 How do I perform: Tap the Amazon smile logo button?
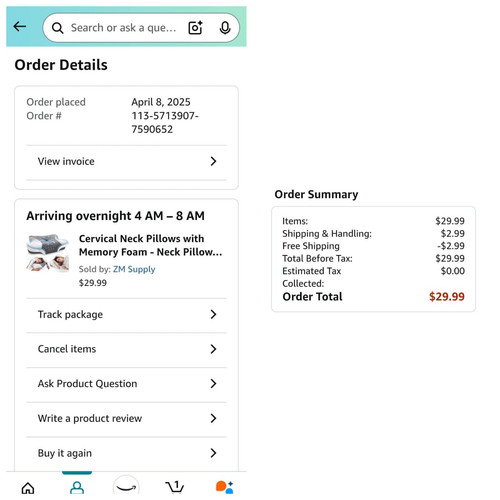tap(126, 487)
